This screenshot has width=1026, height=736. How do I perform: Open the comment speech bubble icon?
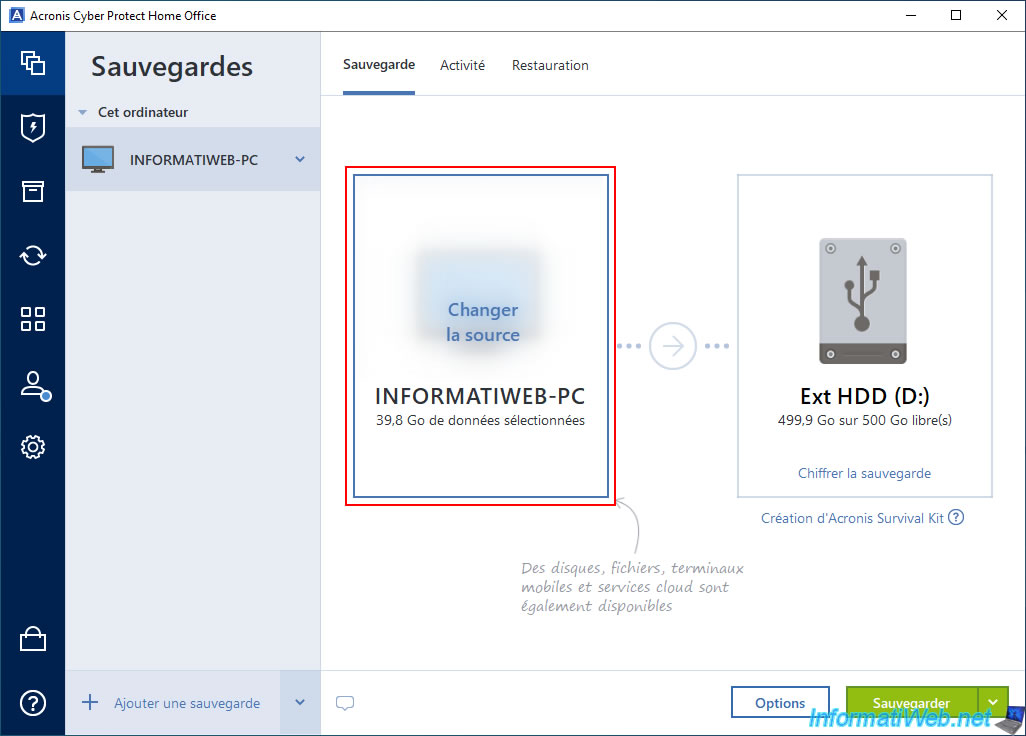[x=345, y=703]
